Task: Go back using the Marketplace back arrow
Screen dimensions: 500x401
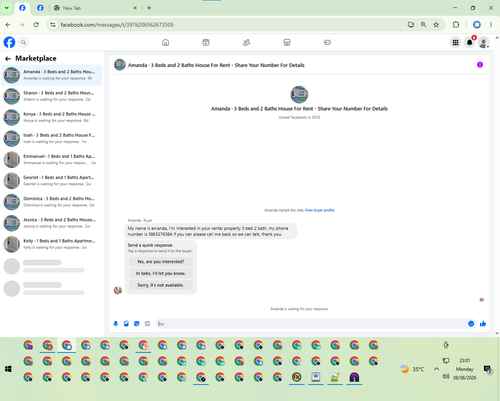Action: pos(8,59)
